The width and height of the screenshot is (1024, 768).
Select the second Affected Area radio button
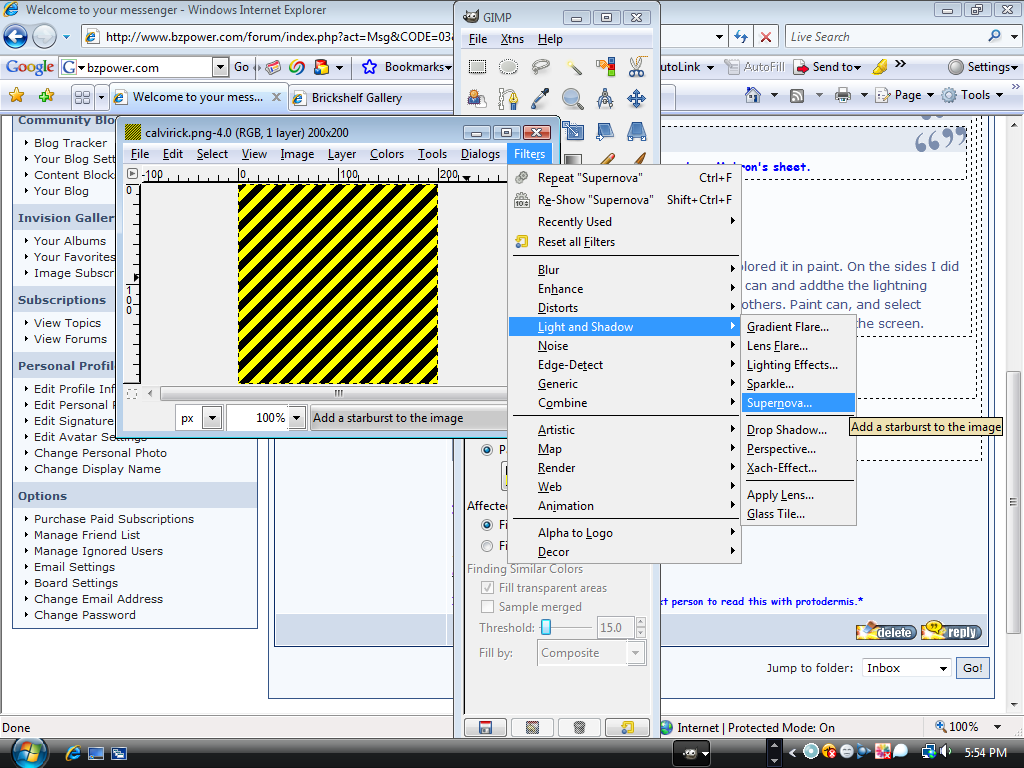tap(487, 546)
